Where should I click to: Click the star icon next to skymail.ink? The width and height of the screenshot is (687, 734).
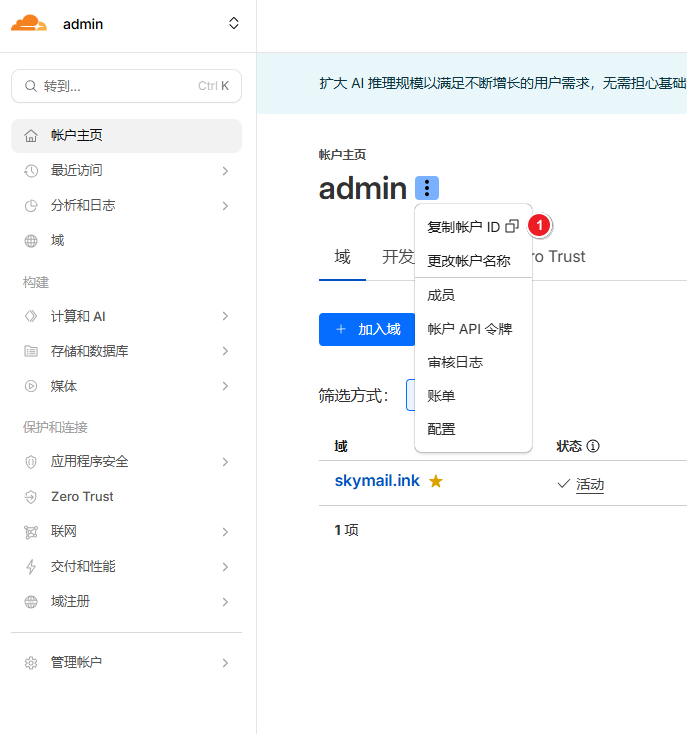436,481
